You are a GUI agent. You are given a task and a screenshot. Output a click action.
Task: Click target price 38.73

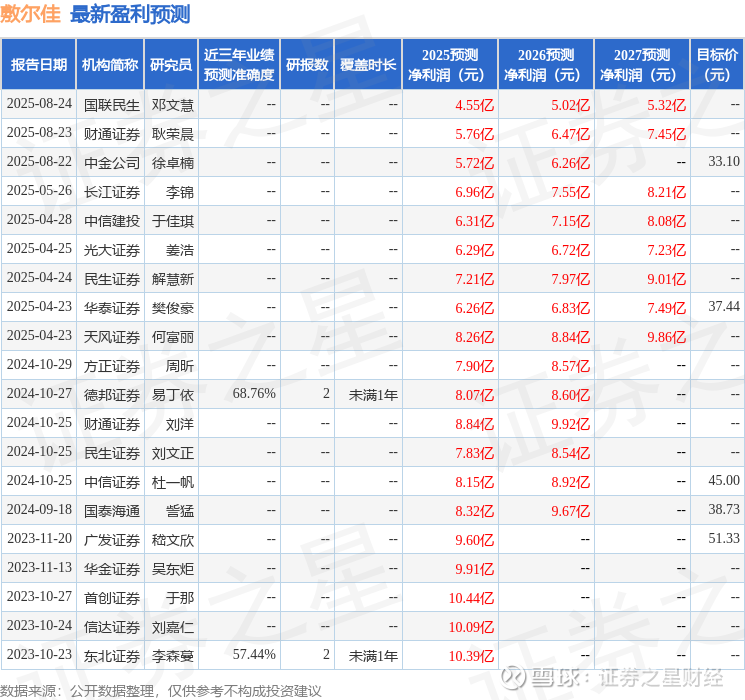point(724,509)
